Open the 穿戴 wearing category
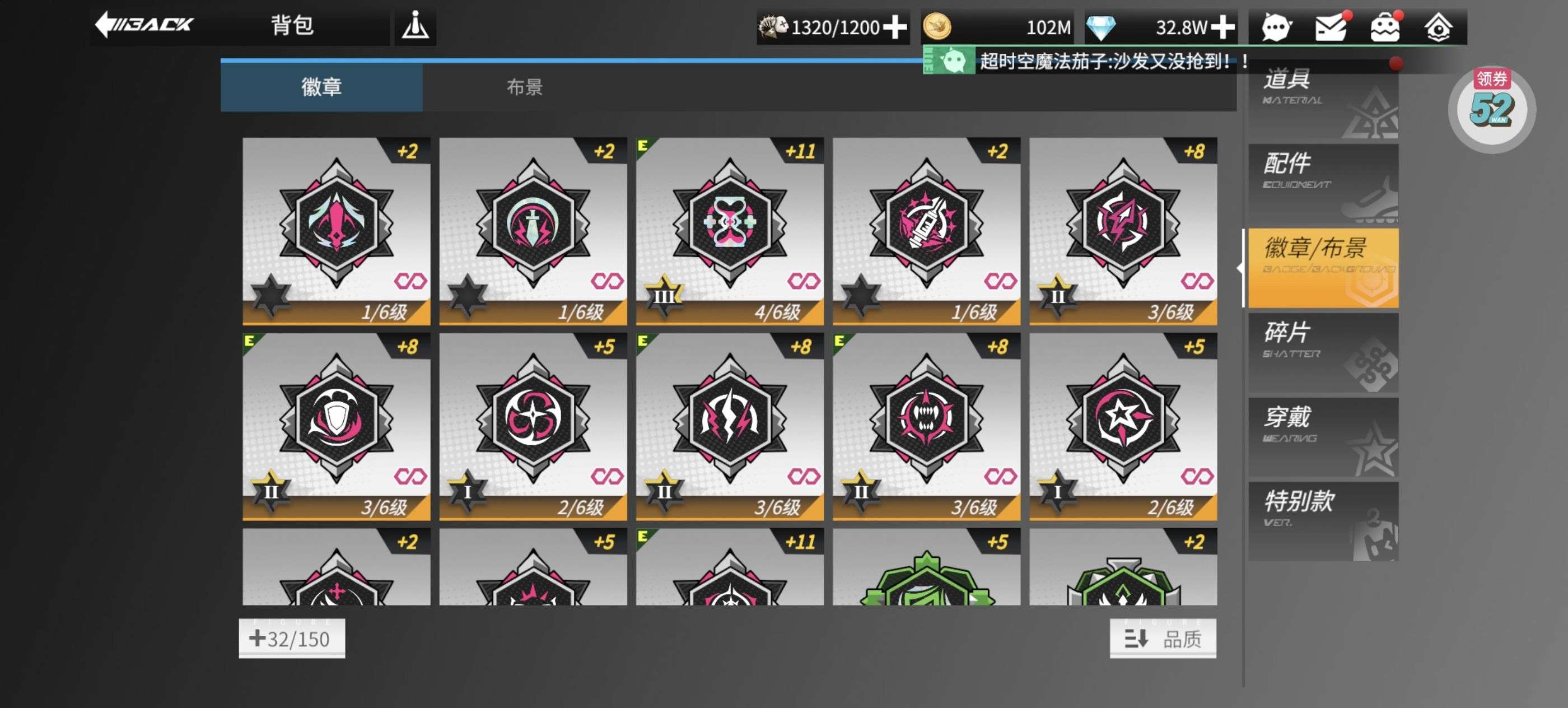 point(1323,437)
